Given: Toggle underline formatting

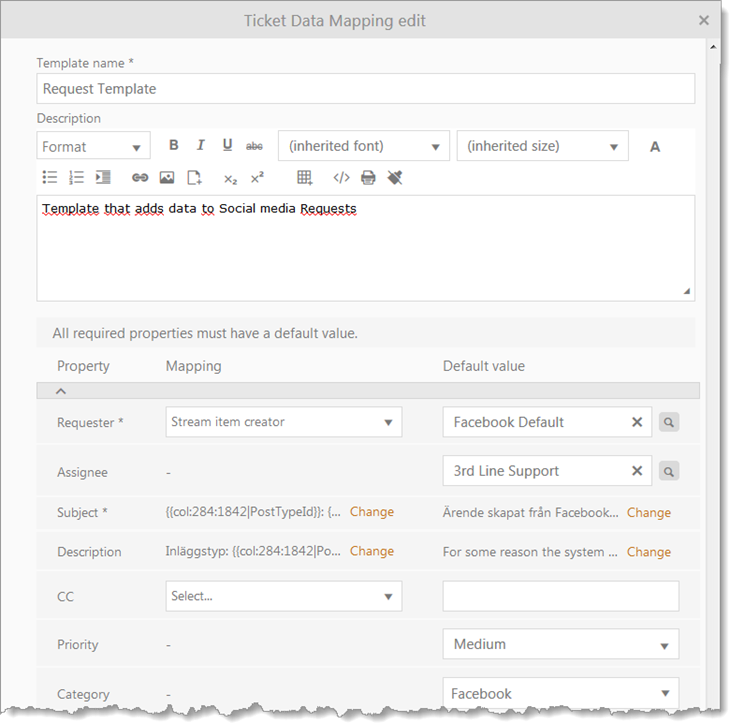Looking at the screenshot, I should point(228,146).
